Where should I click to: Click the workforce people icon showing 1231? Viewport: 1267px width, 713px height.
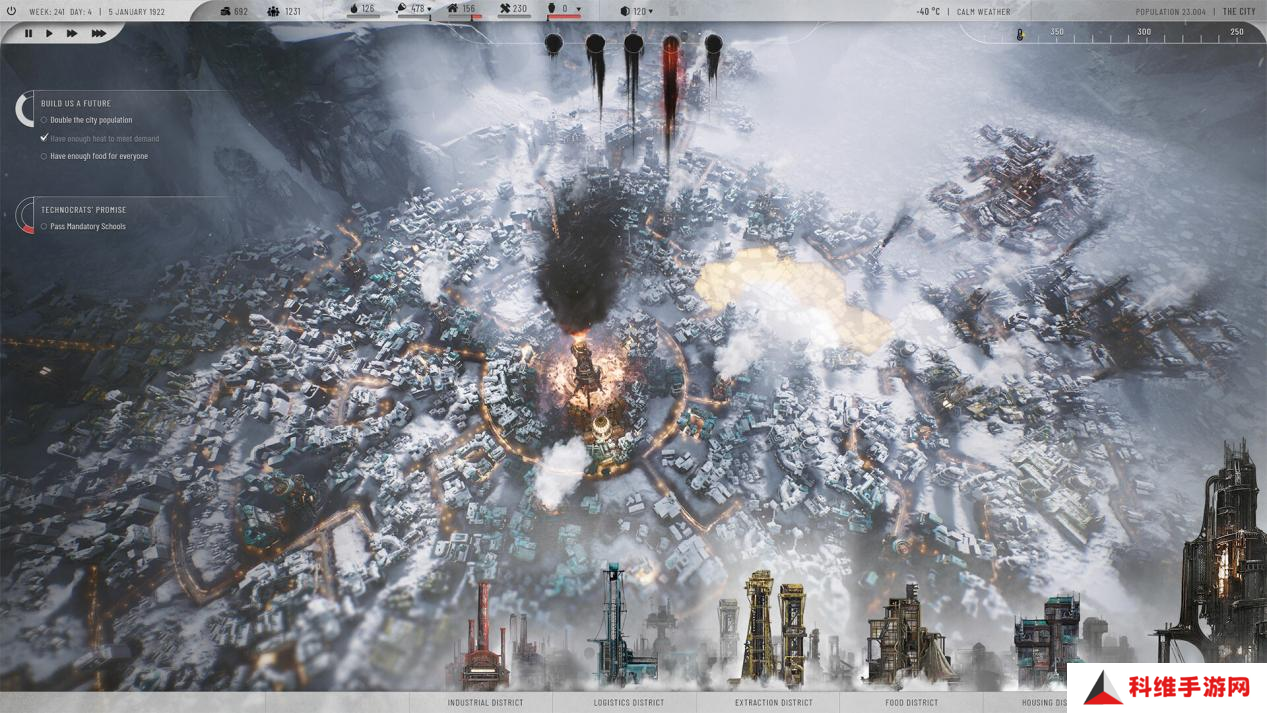274,11
